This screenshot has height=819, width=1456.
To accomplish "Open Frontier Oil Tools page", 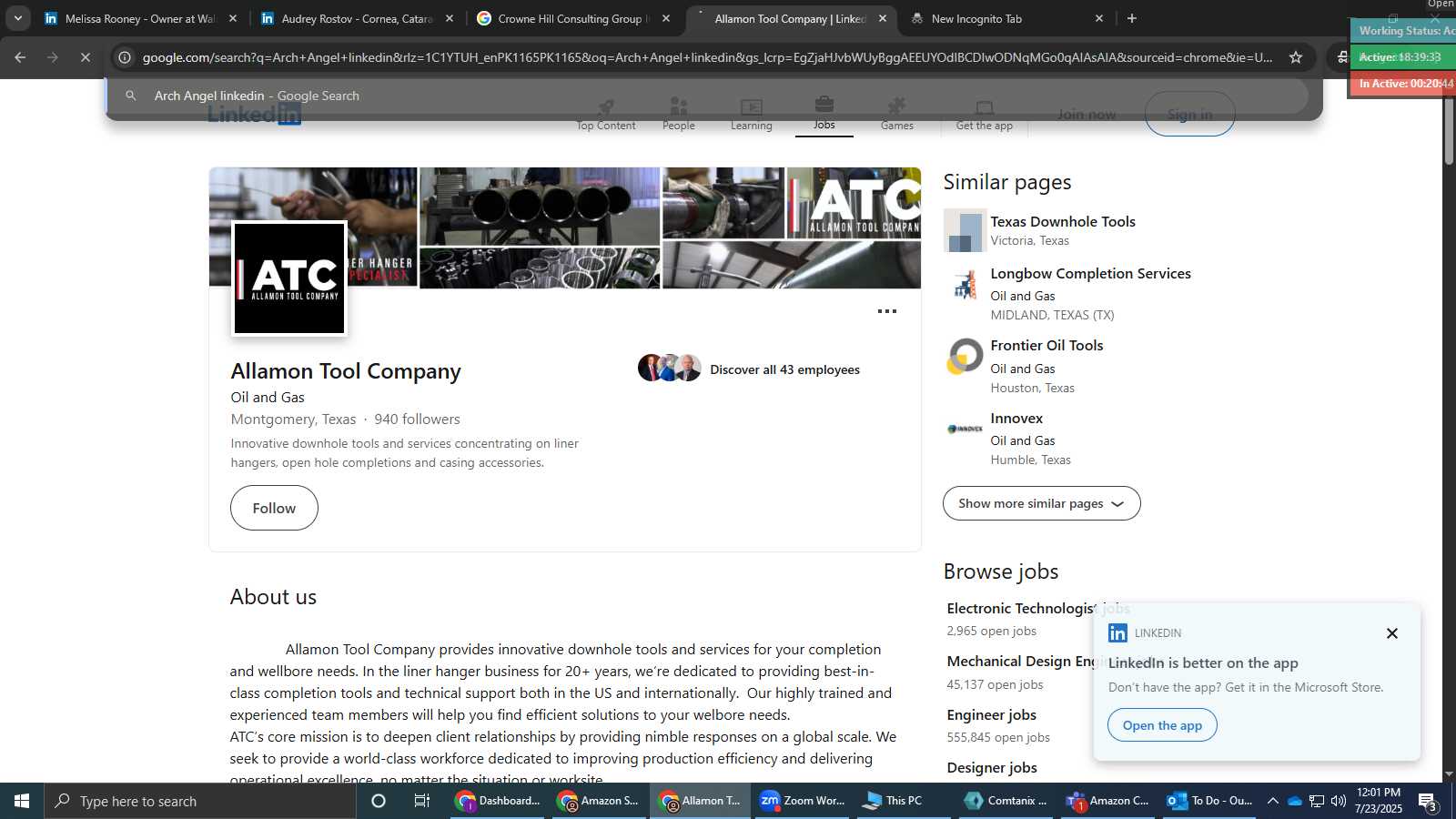I will pos(1046,345).
